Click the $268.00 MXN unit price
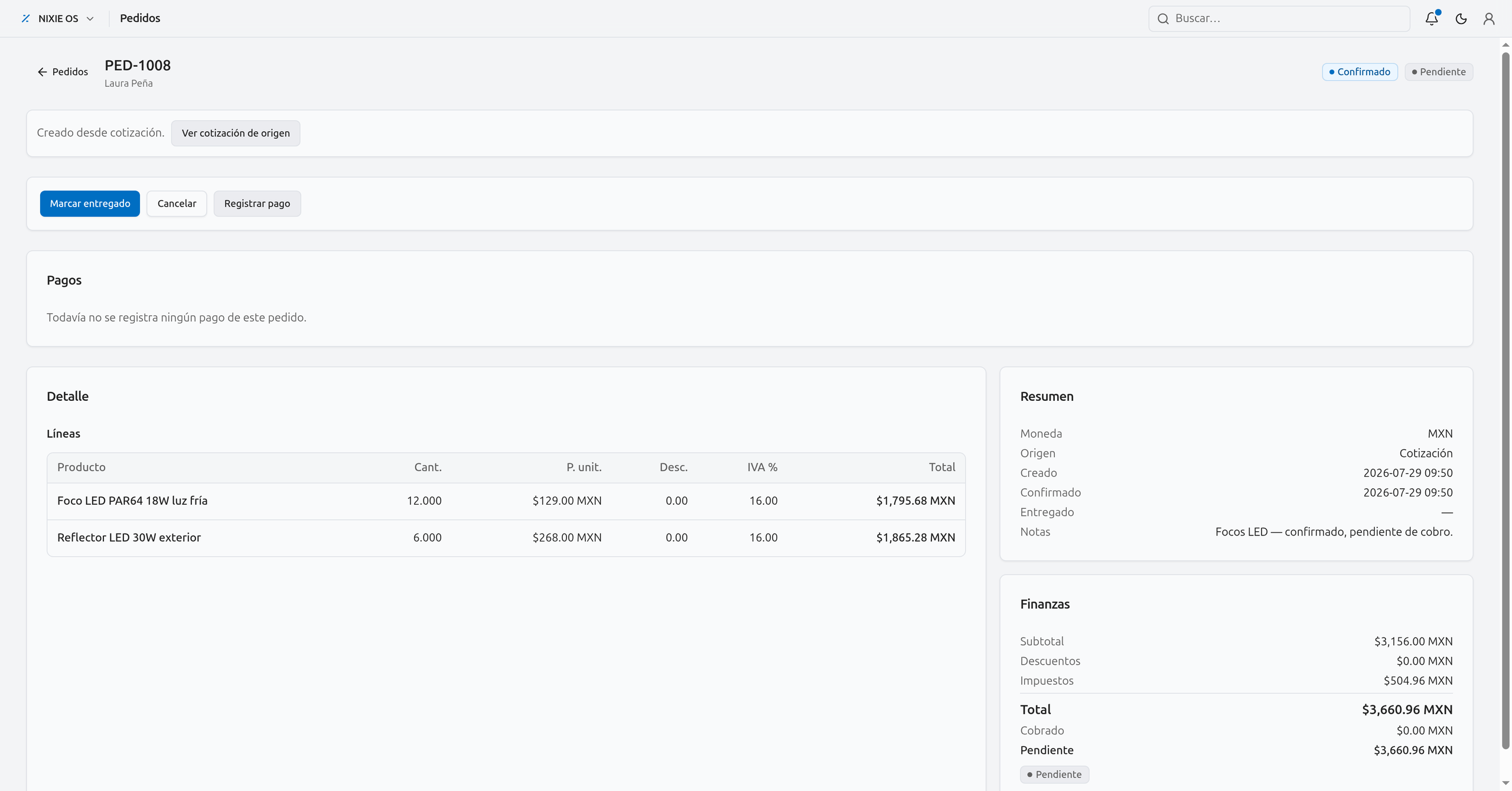 point(567,537)
